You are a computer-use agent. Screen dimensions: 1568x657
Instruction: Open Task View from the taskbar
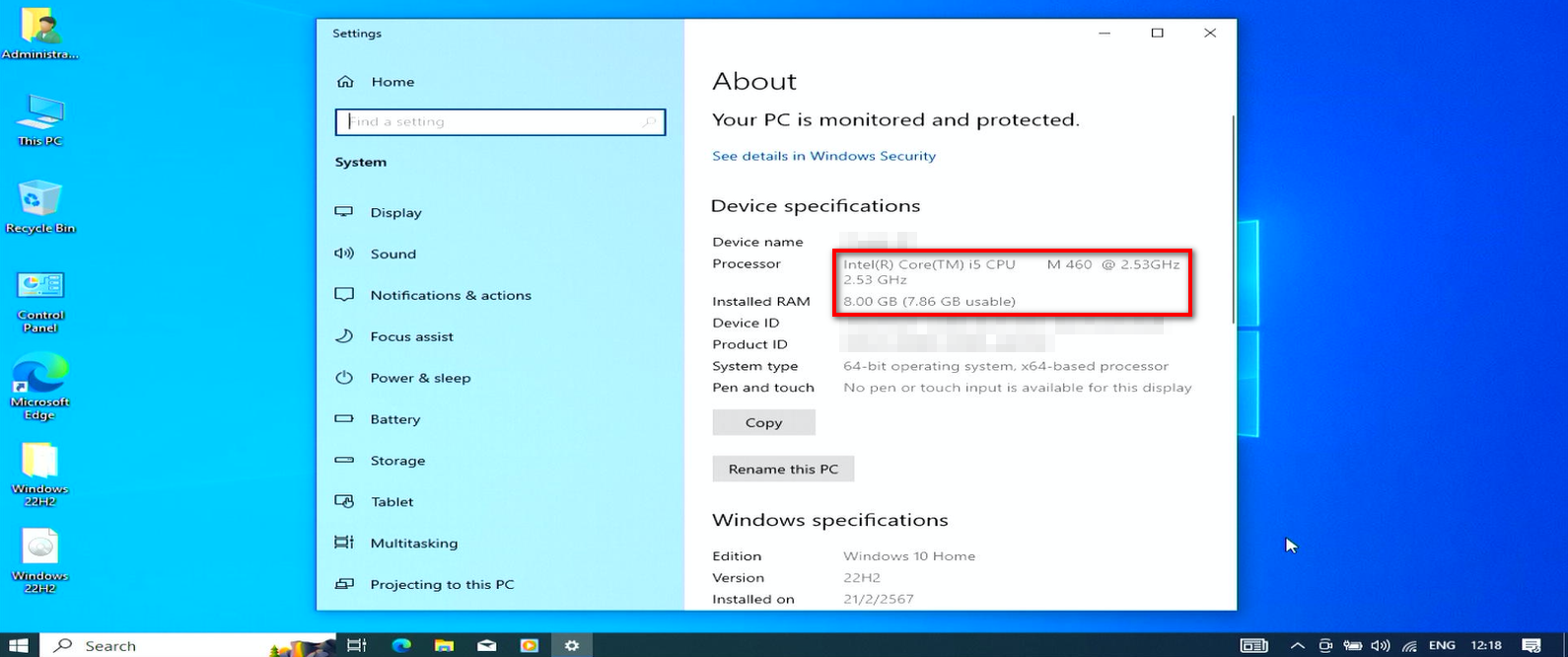click(357, 645)
